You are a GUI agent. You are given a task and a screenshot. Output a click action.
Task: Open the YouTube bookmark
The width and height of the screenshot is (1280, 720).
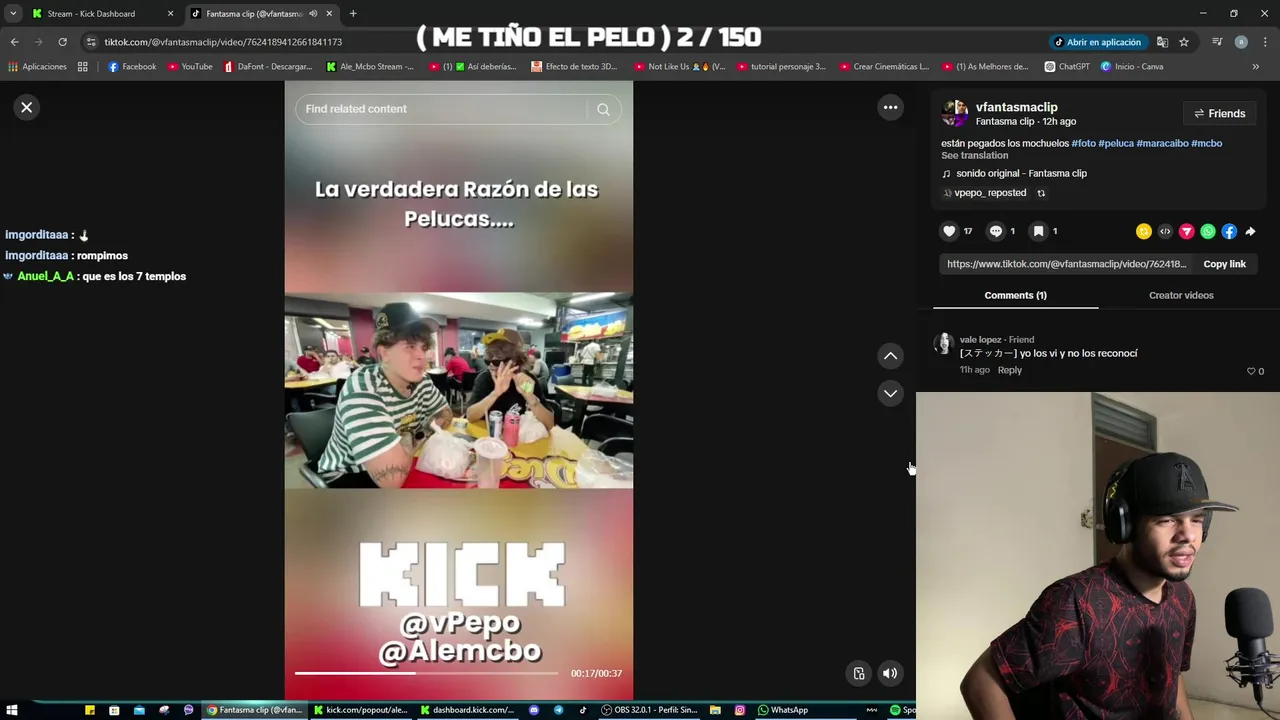pos(190,67)
